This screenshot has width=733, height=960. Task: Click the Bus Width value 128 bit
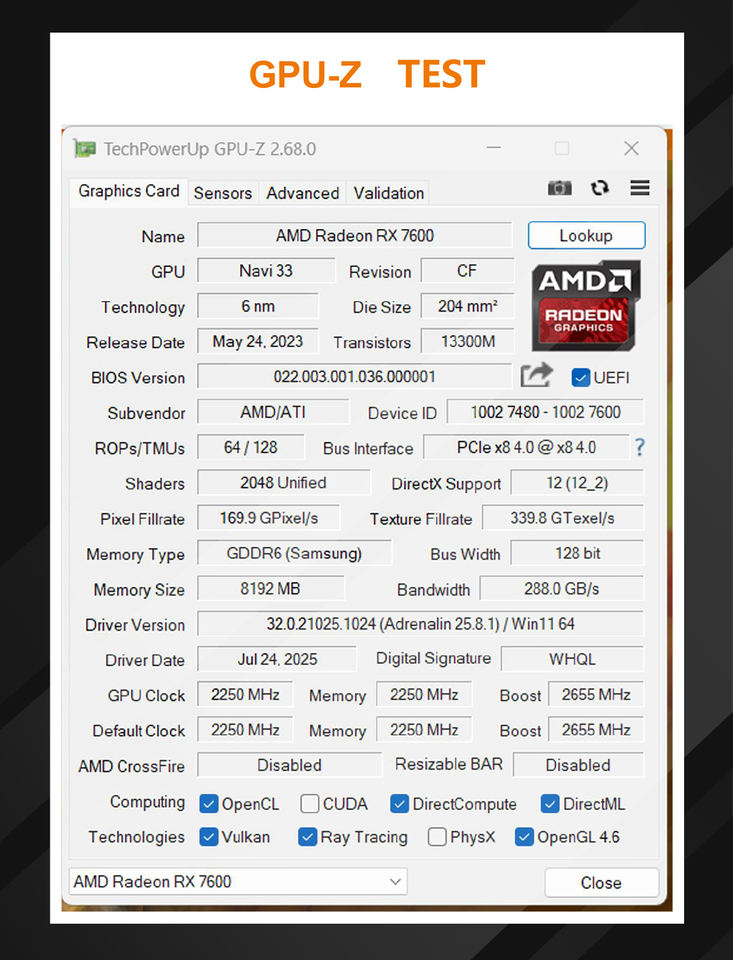pos(577,553)
